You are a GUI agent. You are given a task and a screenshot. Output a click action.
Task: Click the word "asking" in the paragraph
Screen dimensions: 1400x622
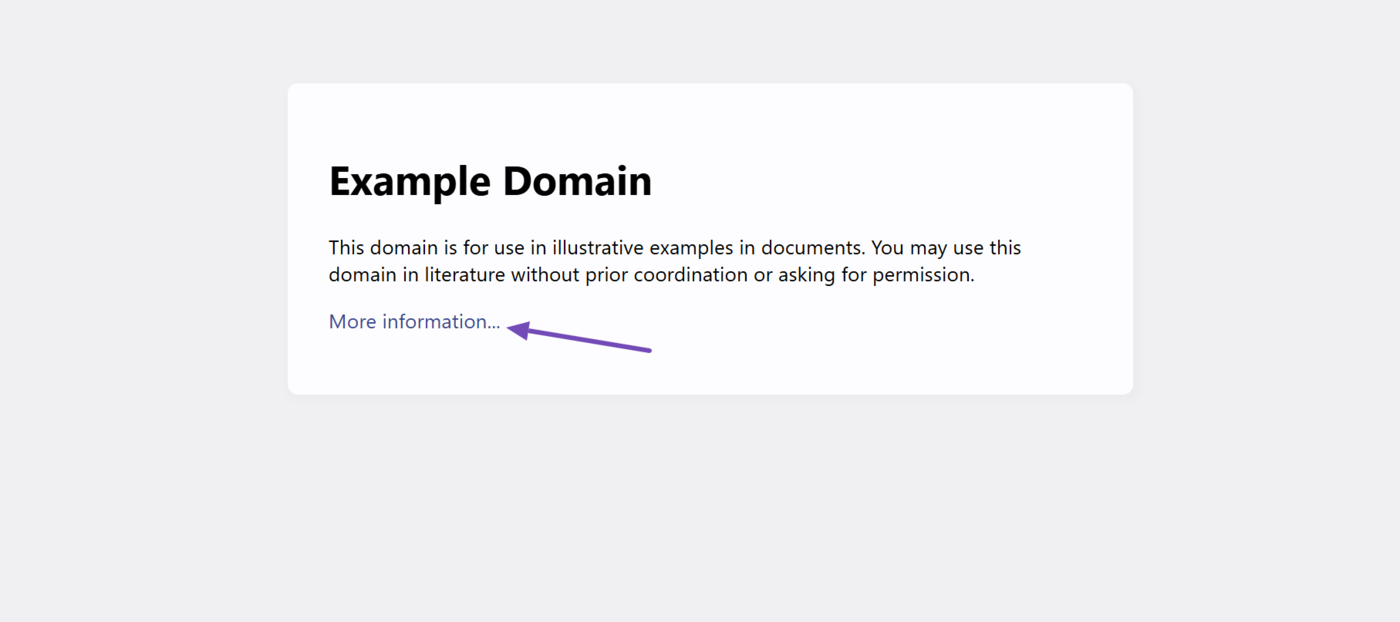point(806,275)
